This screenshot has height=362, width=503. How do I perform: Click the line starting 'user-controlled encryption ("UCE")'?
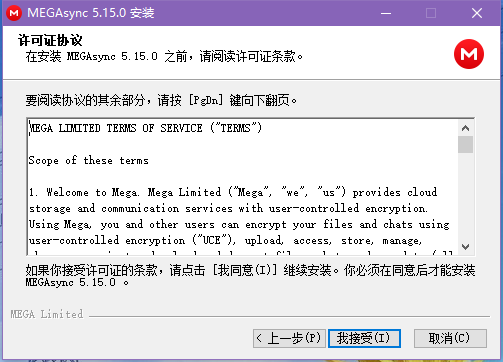(x=226, y=240)
